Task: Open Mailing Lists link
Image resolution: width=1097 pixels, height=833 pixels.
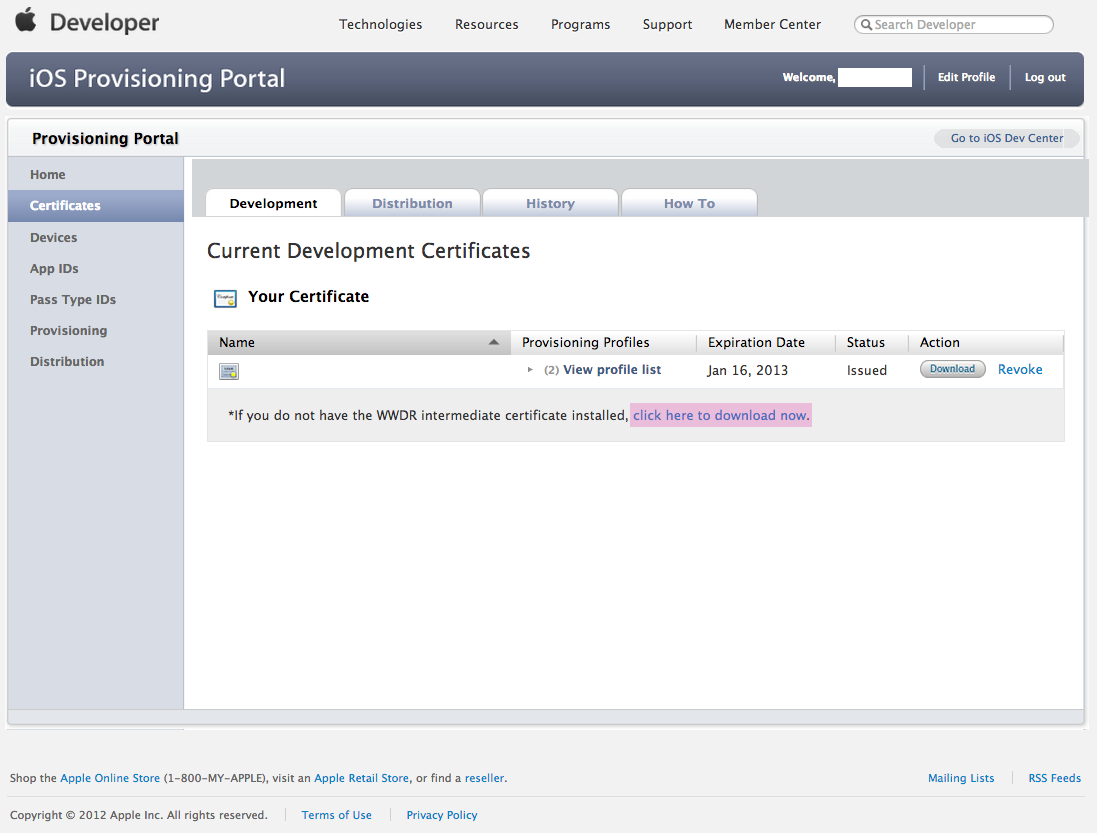Action: point(961,778)
